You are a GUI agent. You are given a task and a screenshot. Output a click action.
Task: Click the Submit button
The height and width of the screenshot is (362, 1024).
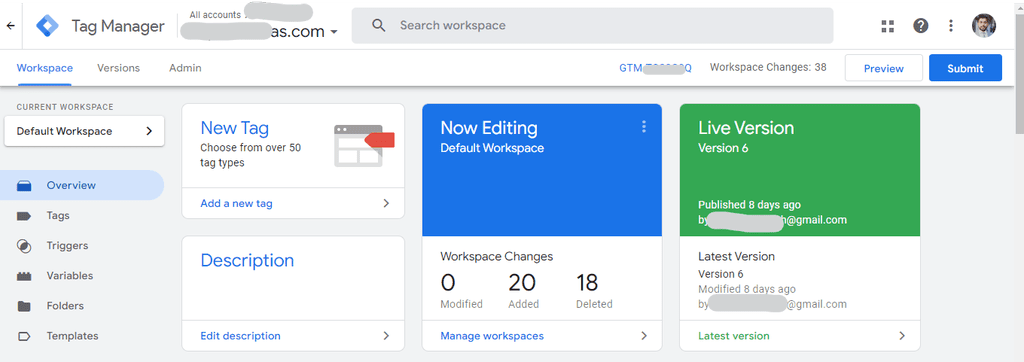click(x=965, y=68)
